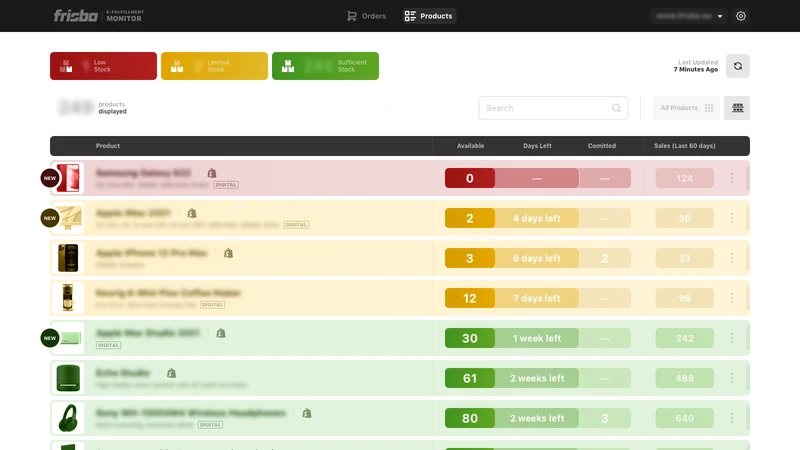Click the available count 30 cell

click(x=469, y=338)
